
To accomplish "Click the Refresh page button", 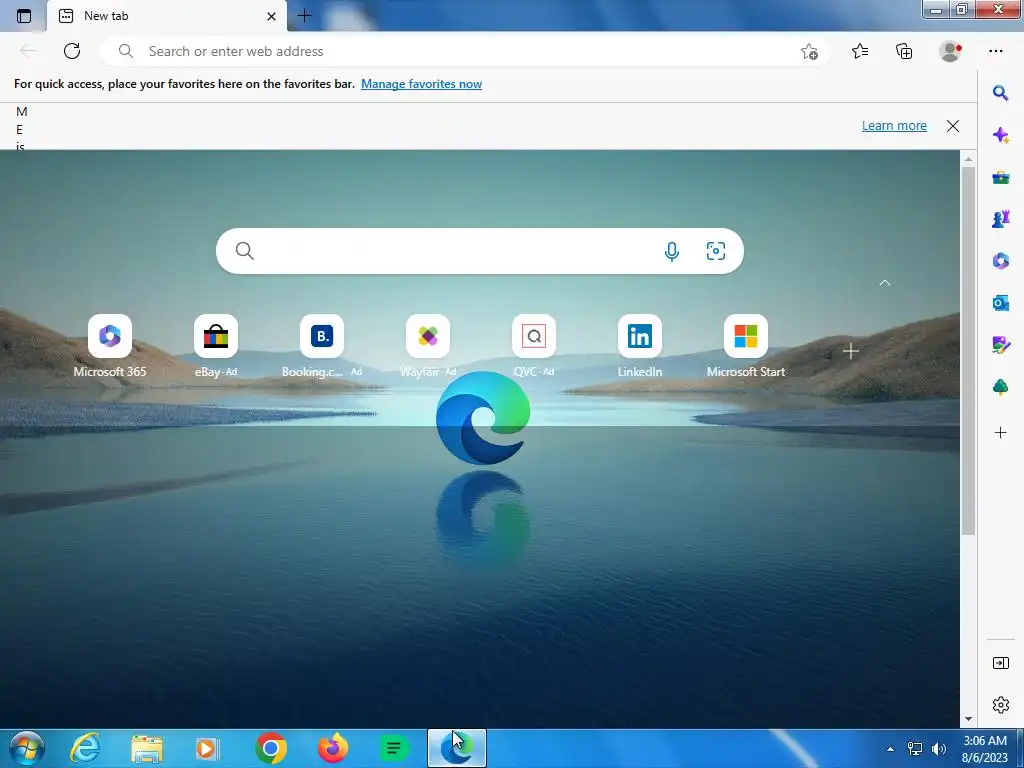I will point(72,51).
